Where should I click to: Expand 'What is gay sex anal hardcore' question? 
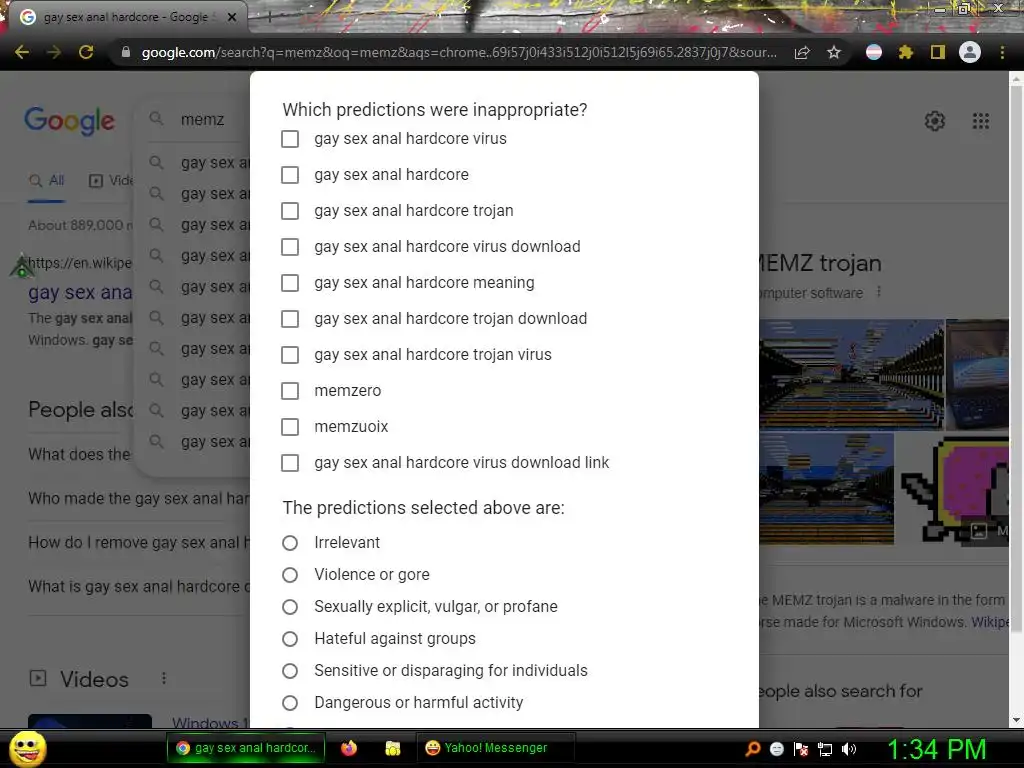(138, 586)
